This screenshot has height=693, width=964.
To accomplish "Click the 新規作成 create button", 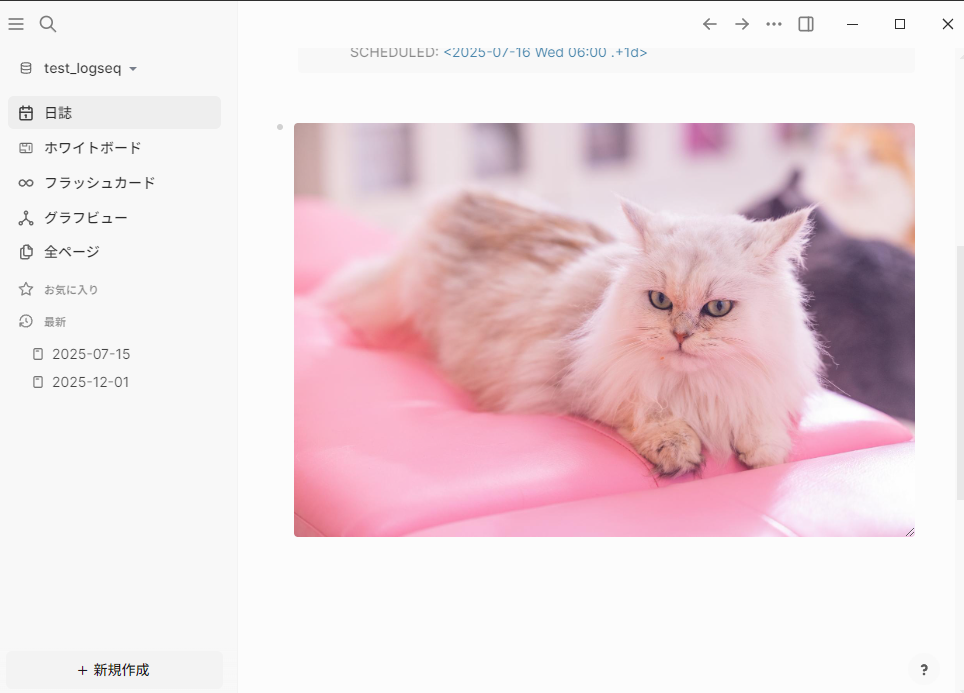I will coord(114,670).
